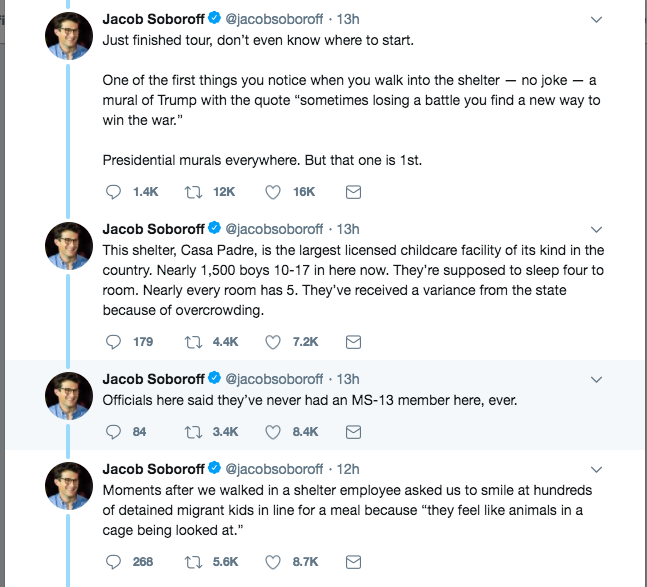
Task: Send the Trump mural tweet by direct message
Action: [353, 191]
